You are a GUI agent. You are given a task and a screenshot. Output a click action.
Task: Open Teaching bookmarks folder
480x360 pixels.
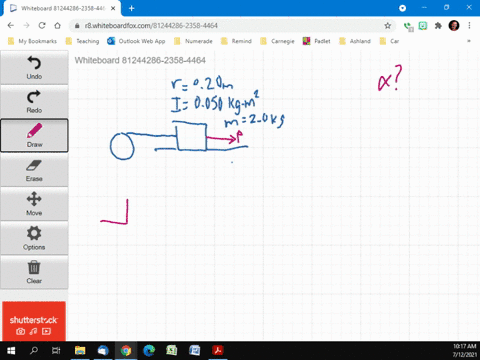coord(82,41)
